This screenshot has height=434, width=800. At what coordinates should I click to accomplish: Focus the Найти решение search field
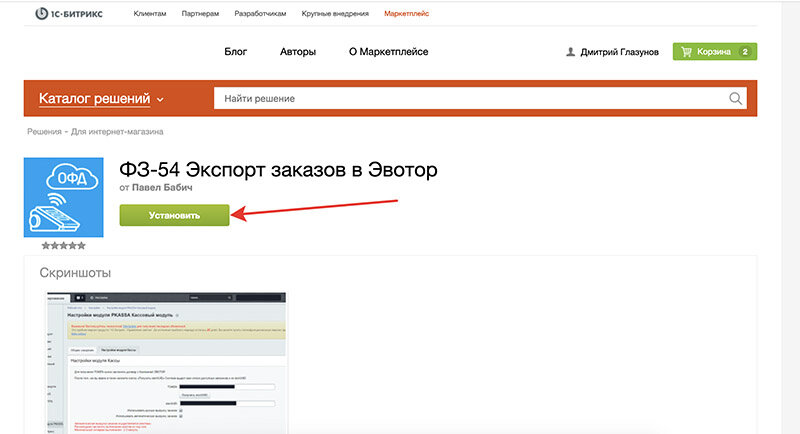pyautogui.click(x=480, y=98)
